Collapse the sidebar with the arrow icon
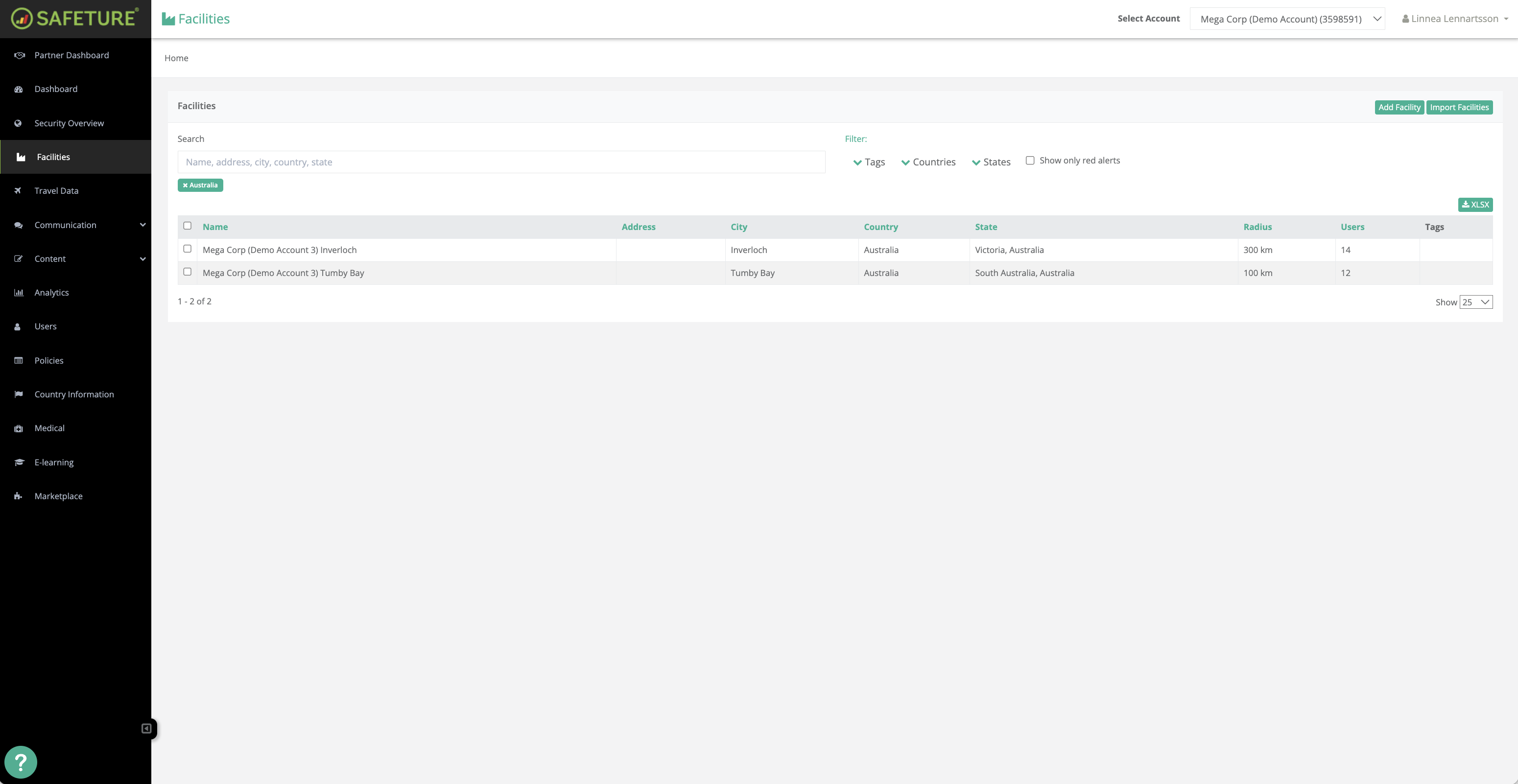The image size is (1518, 784). click(x=146, y=729)
